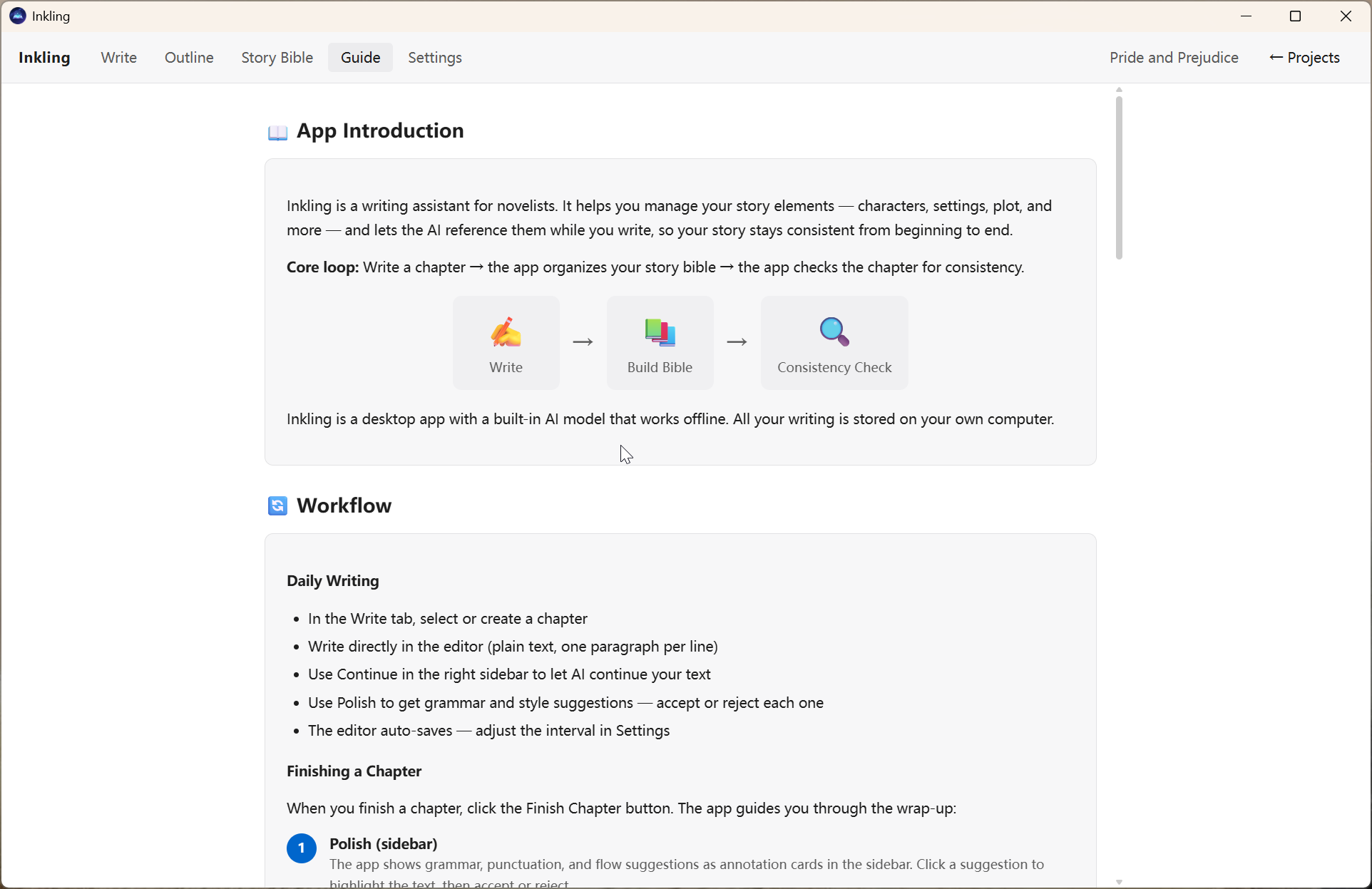The image size is (1372, 889).
Task: Click bullet 'Write directly in the editor'
Action: pos(513,647)
